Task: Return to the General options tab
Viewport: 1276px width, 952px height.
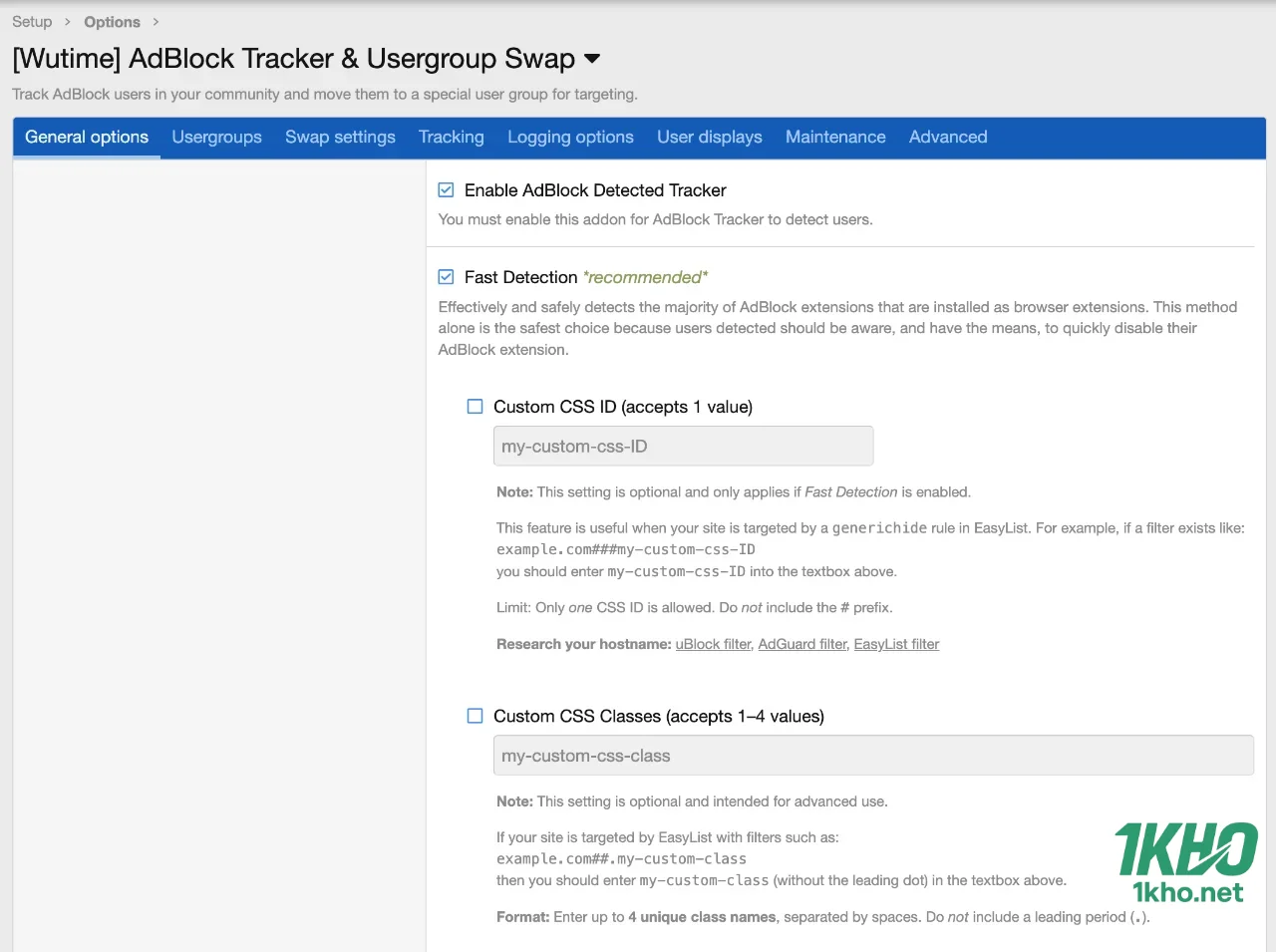Action: click(86, 137)
